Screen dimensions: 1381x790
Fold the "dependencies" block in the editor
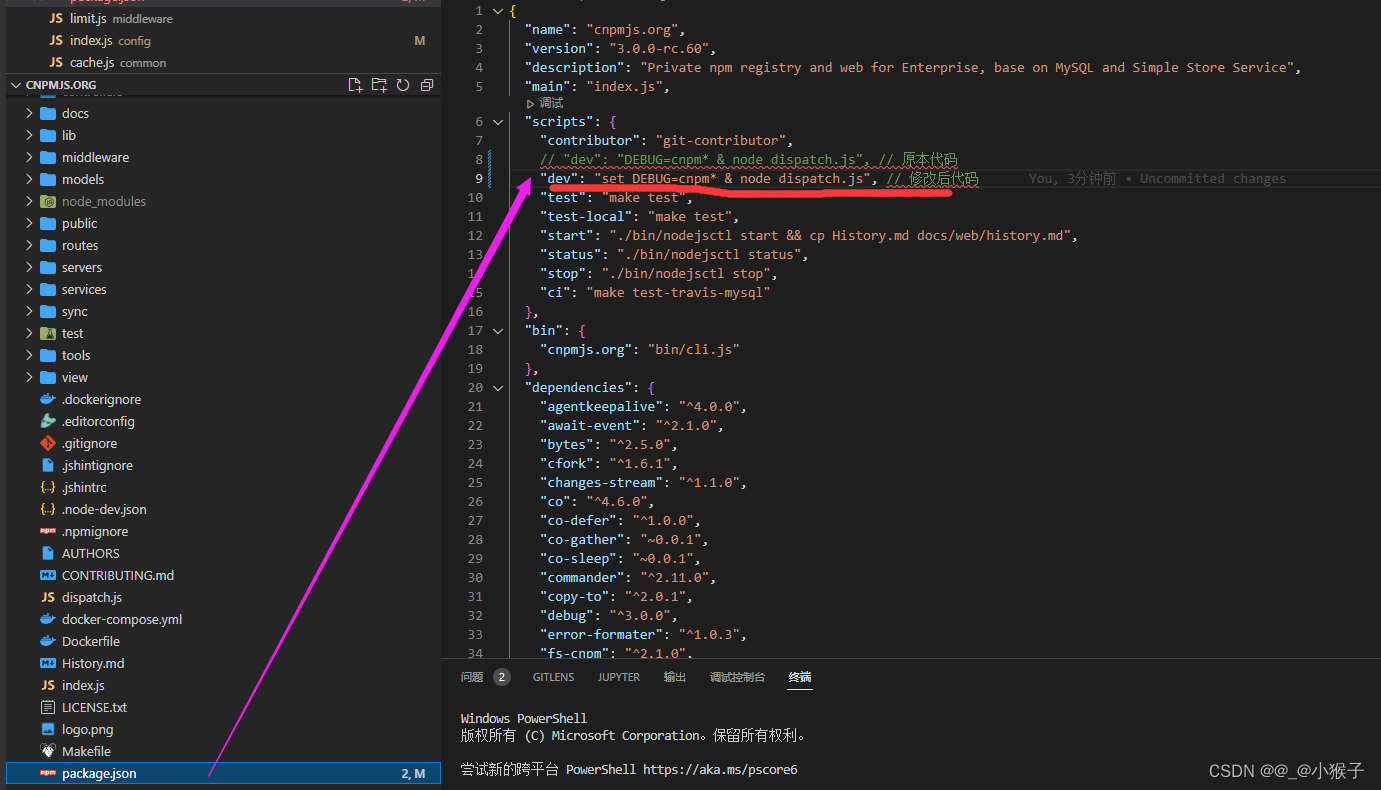(x=499, y=387)
